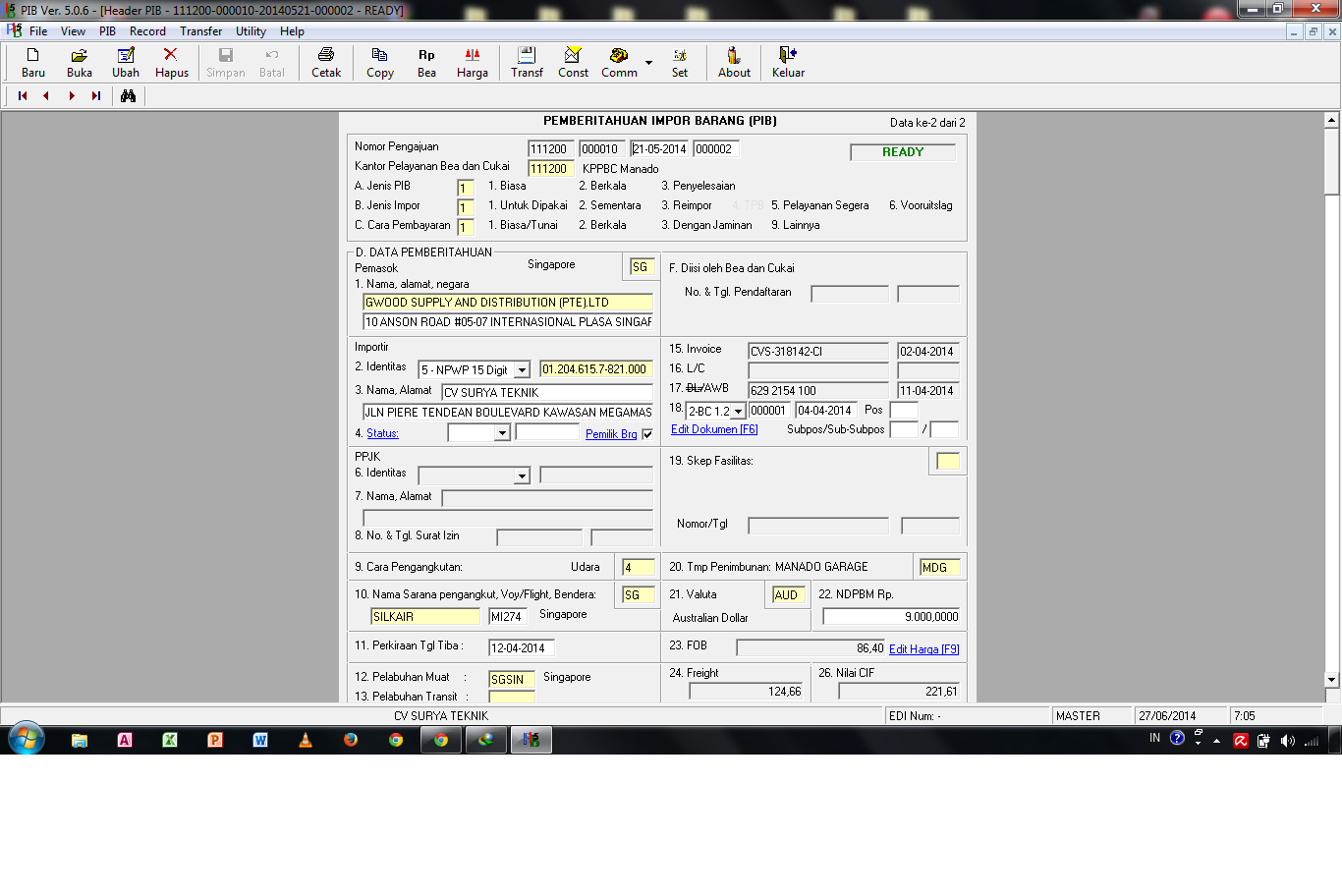Open the 2-BC 1.2 document type dropdown
This screenshot has height=896, width=1342.
739,411
